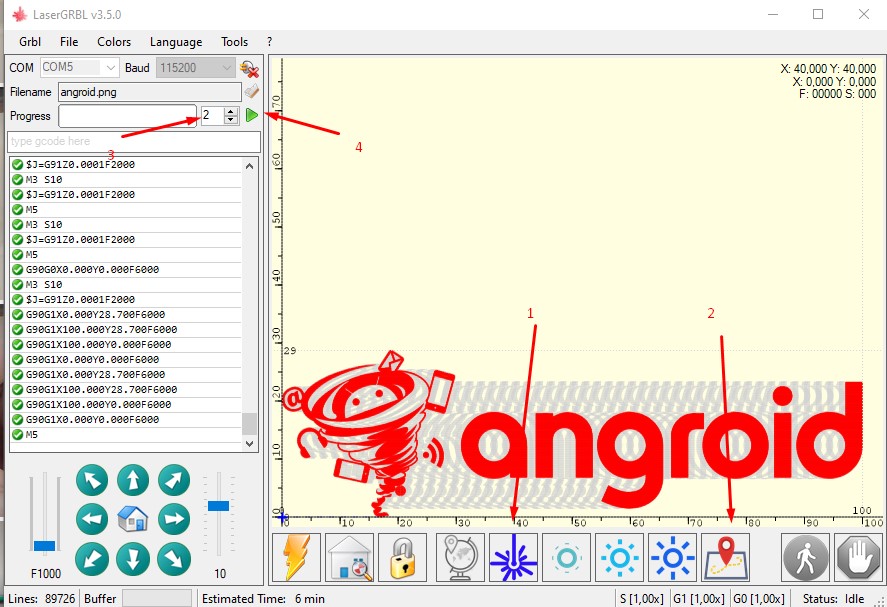Click the large sun high-power laser icon
The image size is (887, 607).
(672, 557)
